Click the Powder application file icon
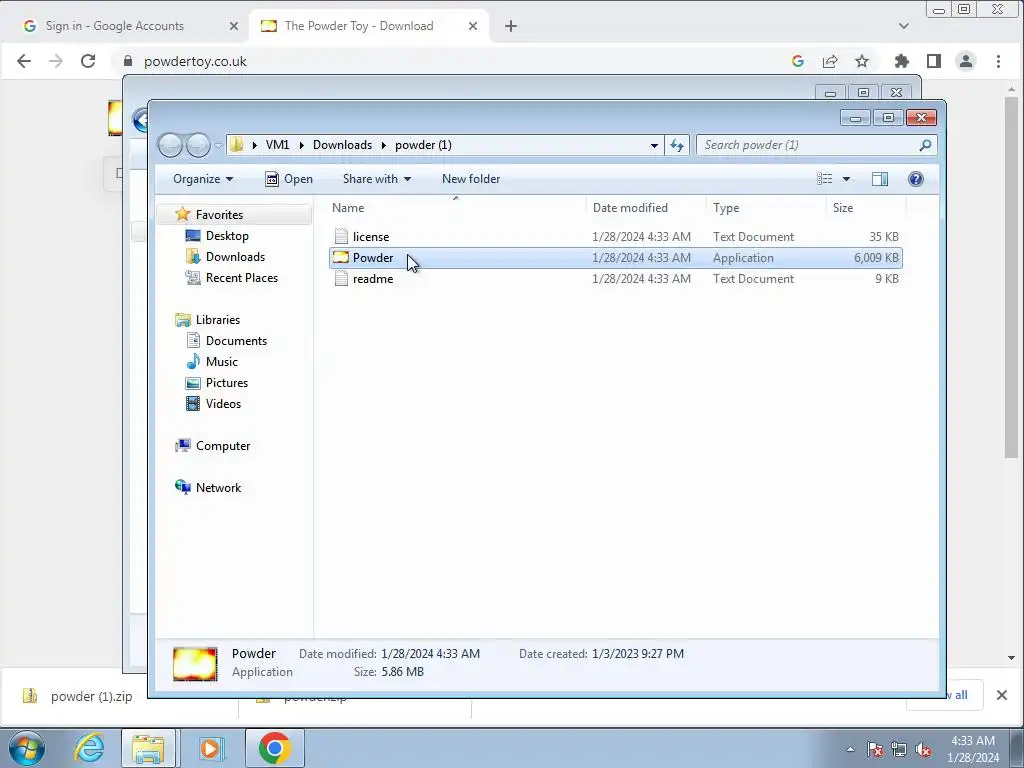Image resolution: width=1024 pixels, height=768 pixels. 341,257
